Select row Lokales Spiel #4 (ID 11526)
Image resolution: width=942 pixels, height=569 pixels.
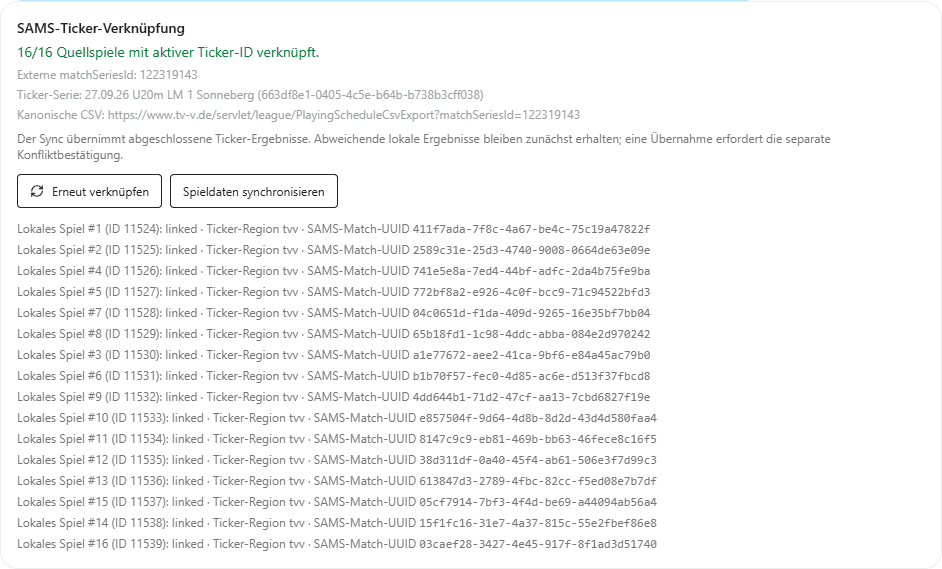[x=333, y=271]
